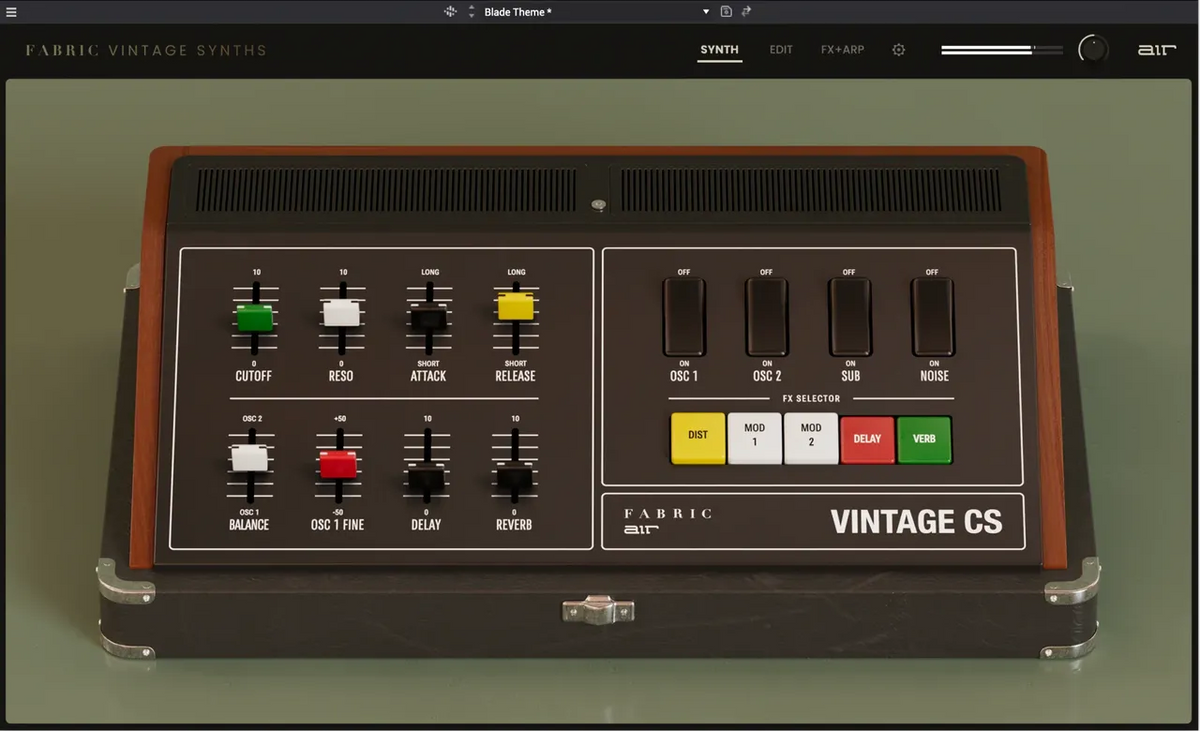Switch to the FX+ARP tab
The image size is (1200, 731).
point(842,50)
